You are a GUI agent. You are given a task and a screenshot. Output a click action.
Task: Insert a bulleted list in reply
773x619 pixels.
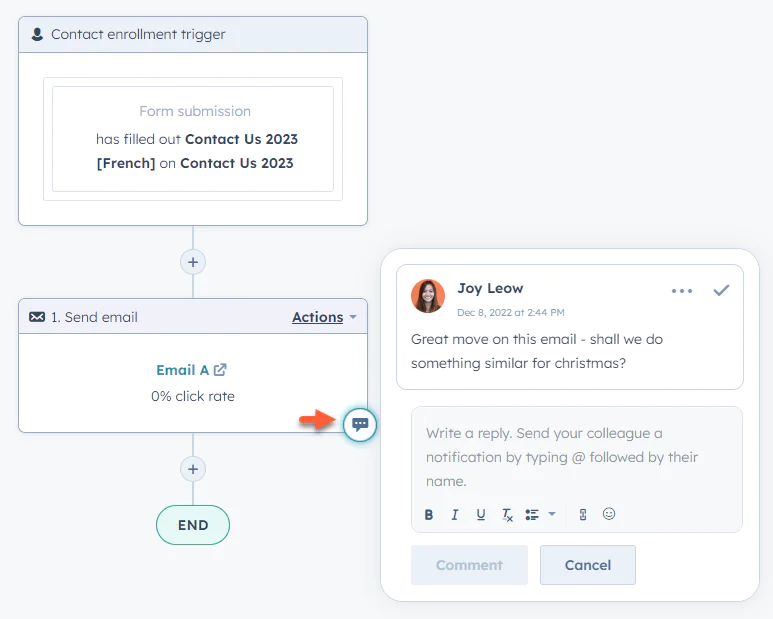click(x=532, y=515)
